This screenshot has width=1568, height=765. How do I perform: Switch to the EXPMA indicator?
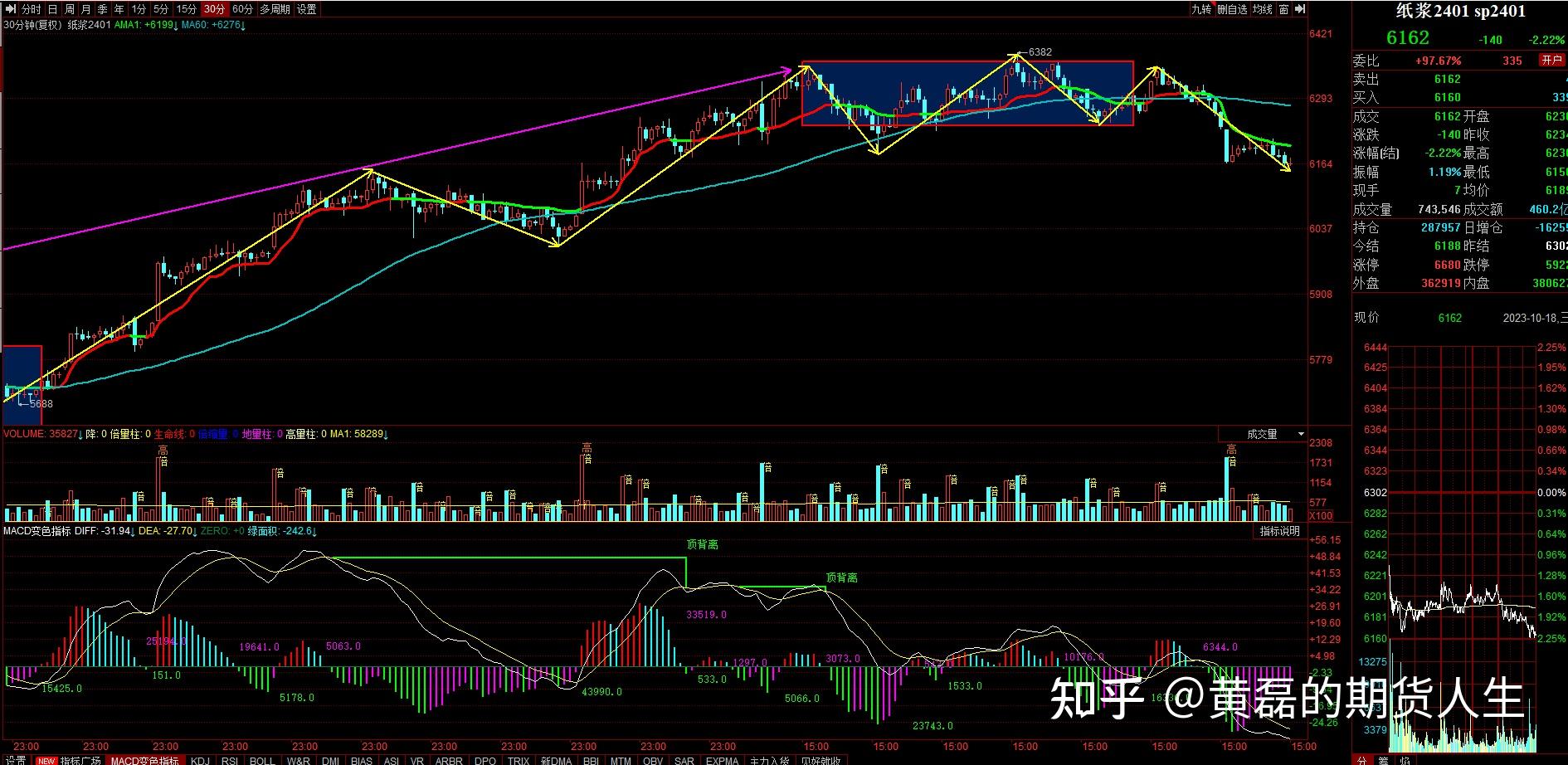pos(722,759)
